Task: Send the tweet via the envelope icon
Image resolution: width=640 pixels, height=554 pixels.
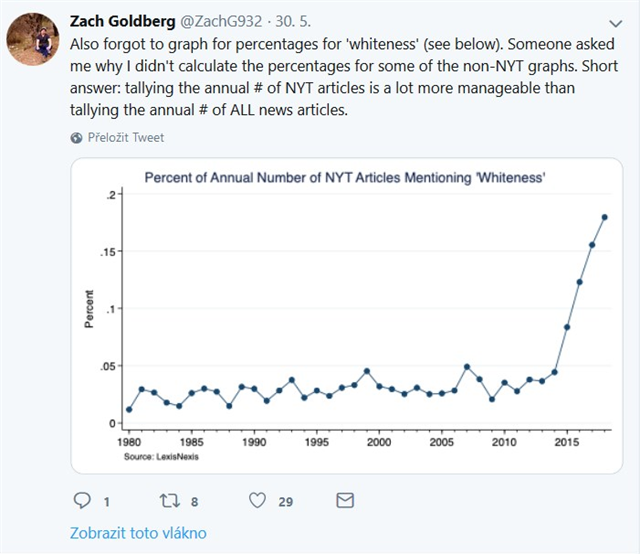Action: [x=345, y=501]
